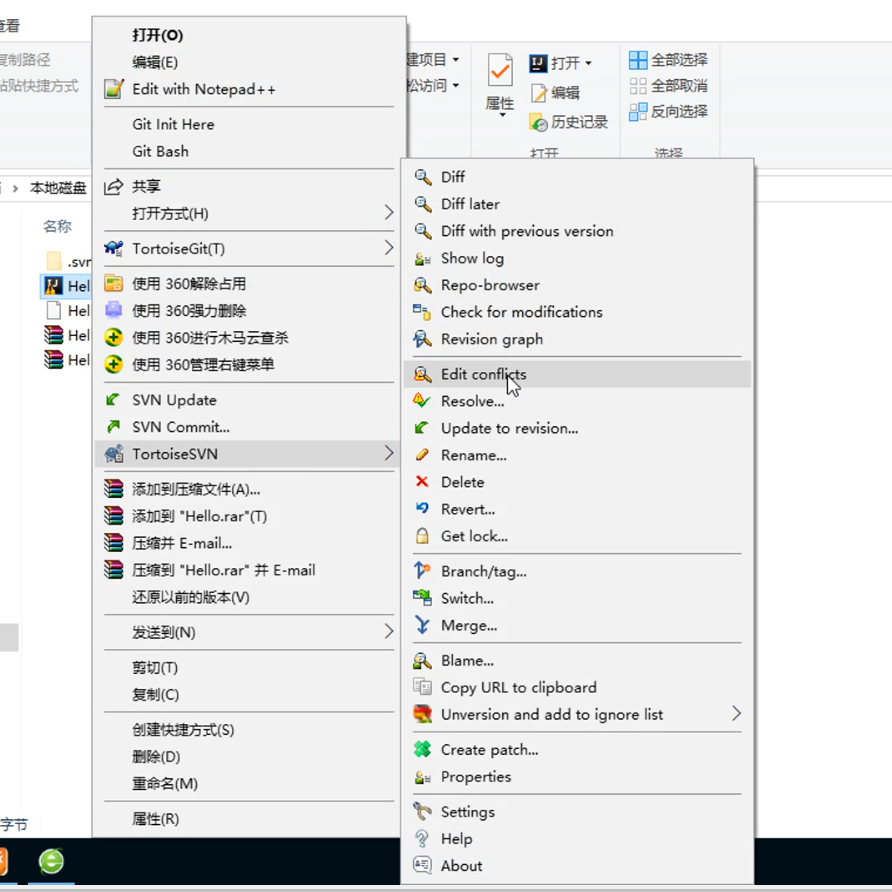The width and height of the screenshot is (892, 892).
Task: Select the .svn folder in file list
Action: 68,262
